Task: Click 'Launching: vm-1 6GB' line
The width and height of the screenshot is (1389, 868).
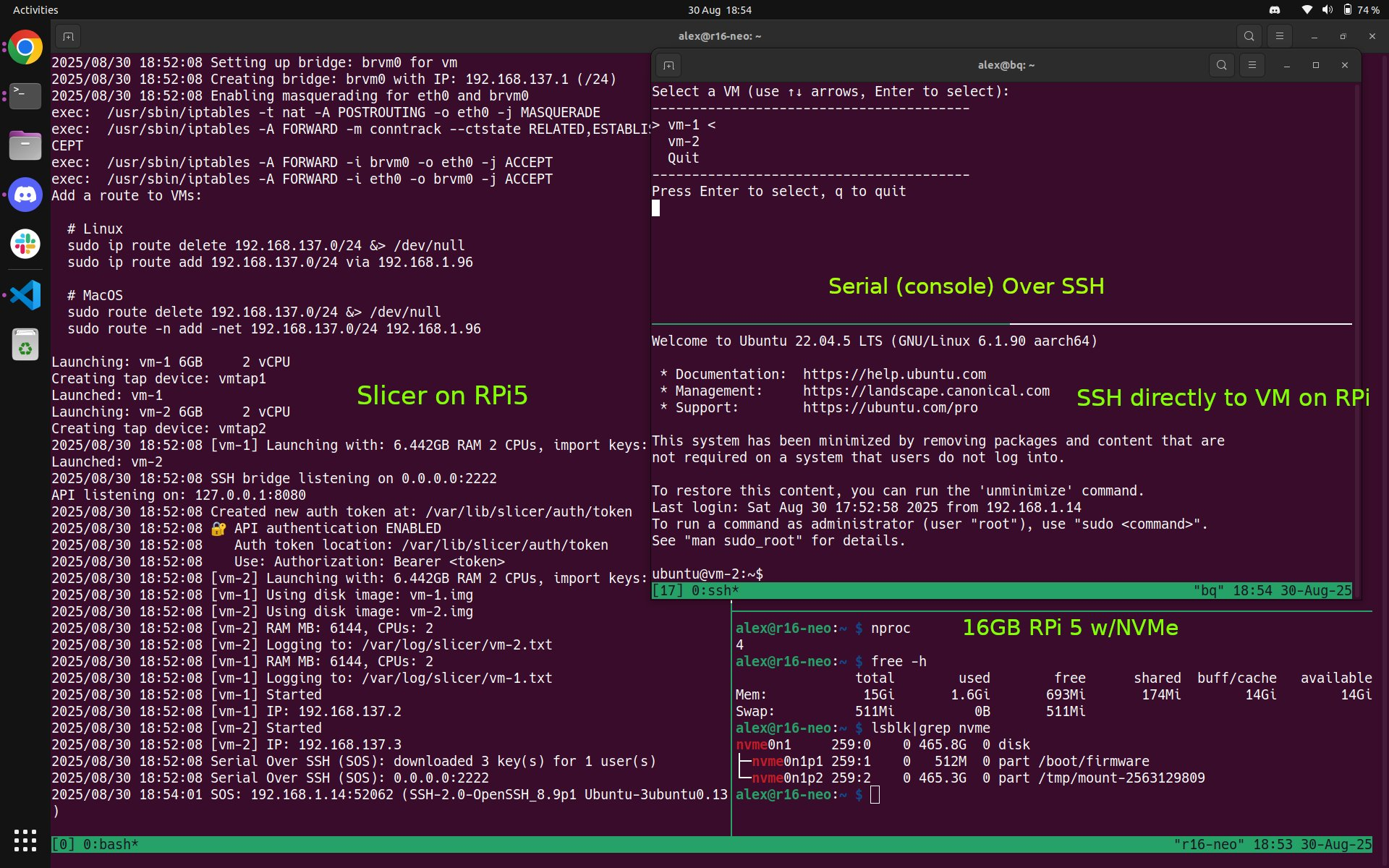Action: (x=171, y=362)
